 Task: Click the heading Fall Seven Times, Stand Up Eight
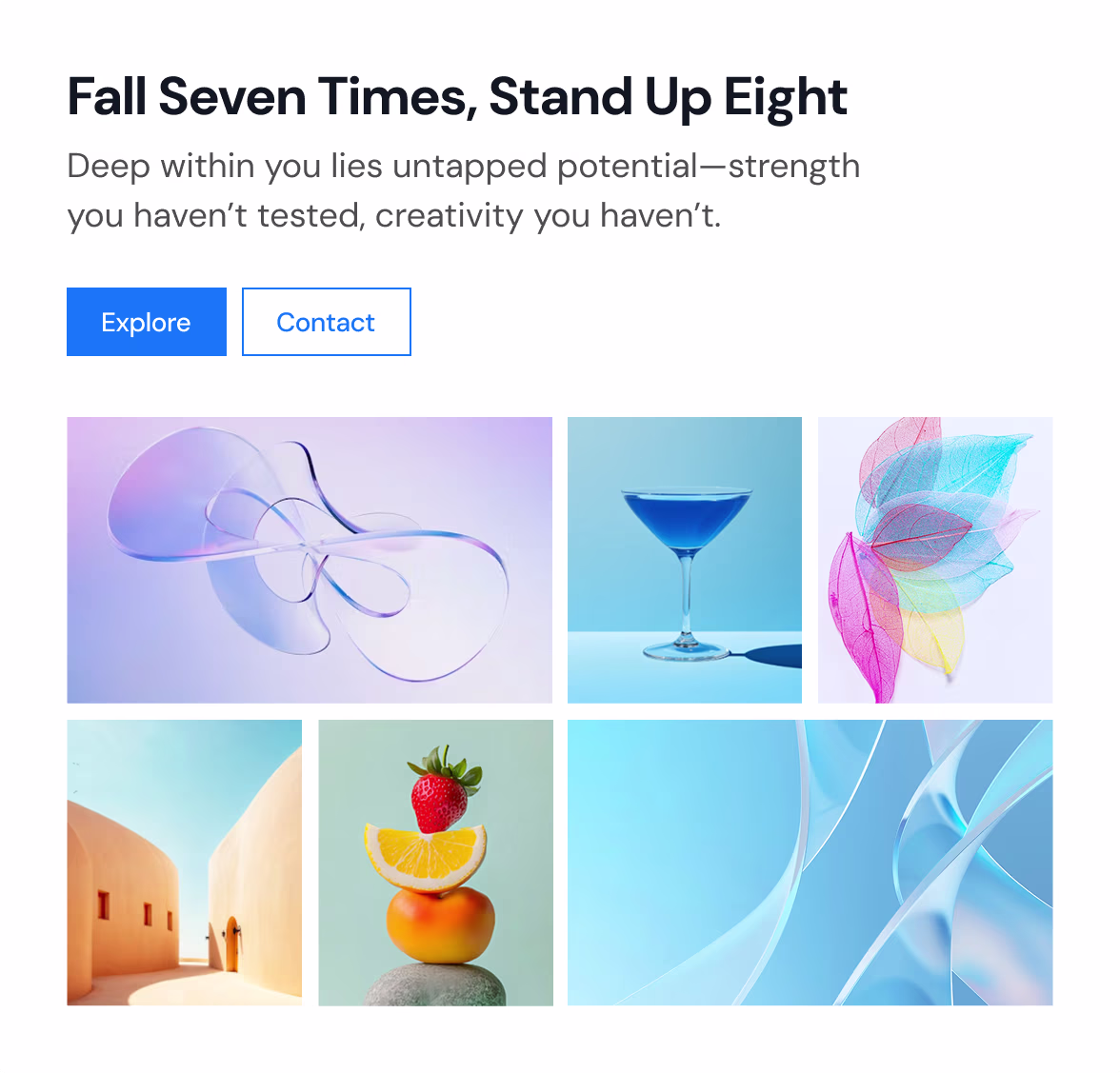pos(457,96)
